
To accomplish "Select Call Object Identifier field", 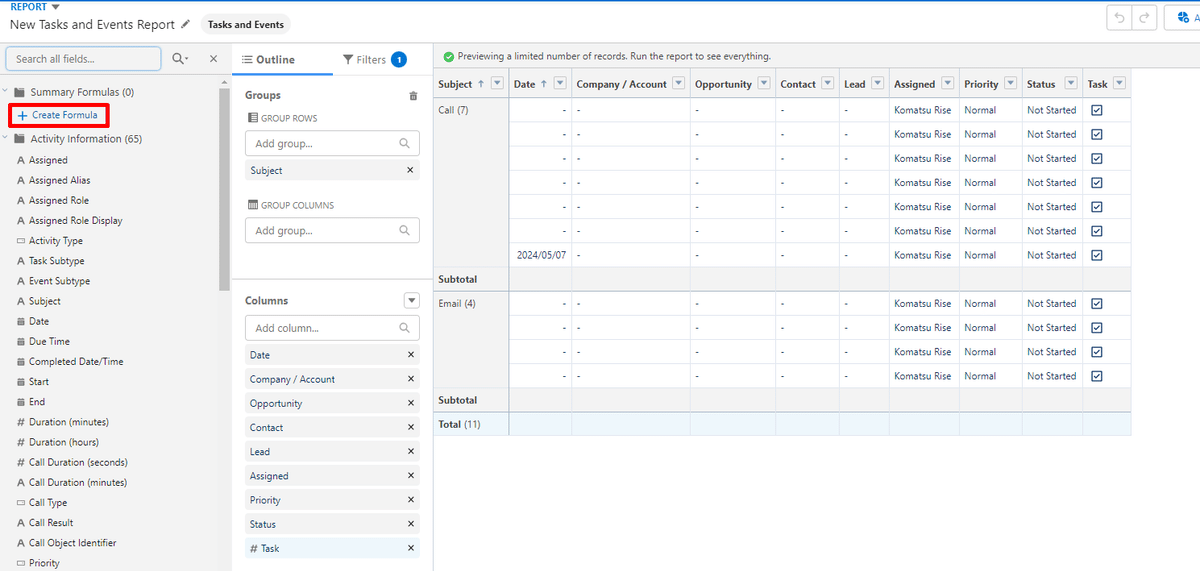I will pyautogui.click(x=72, y=543).
